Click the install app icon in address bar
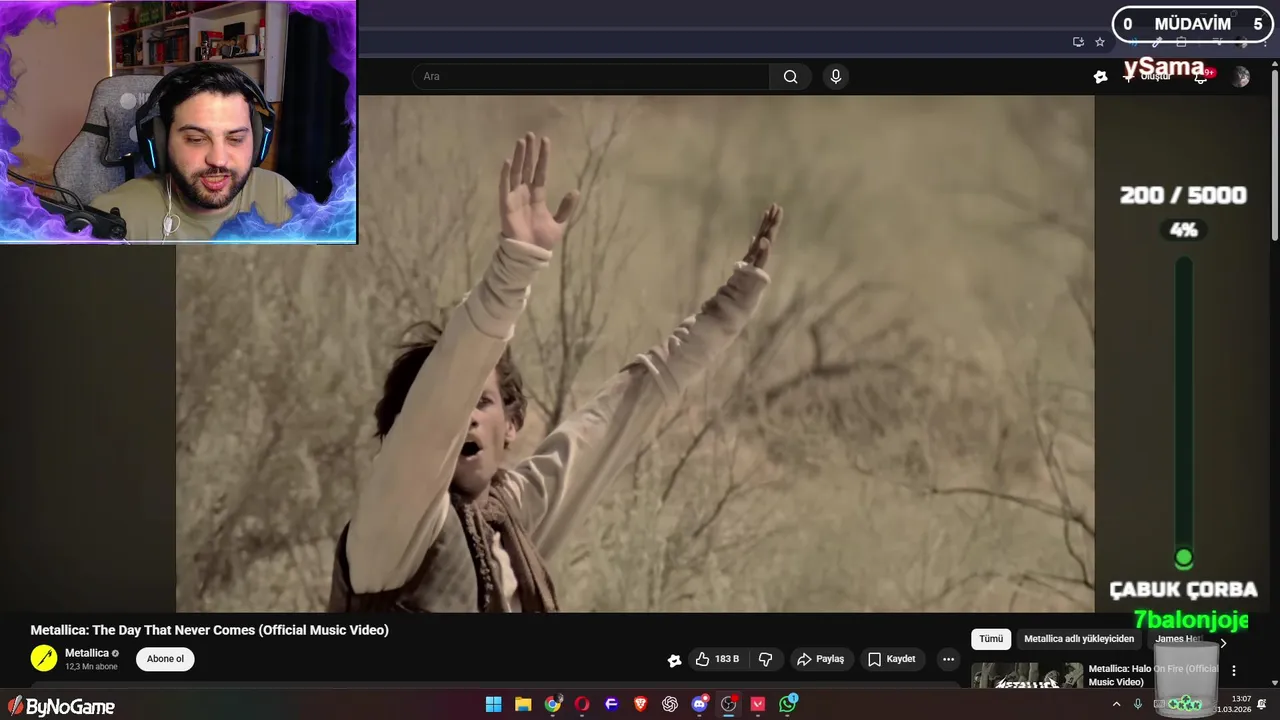Viewport: 1280px width, 720px height. pos(1078,42)
